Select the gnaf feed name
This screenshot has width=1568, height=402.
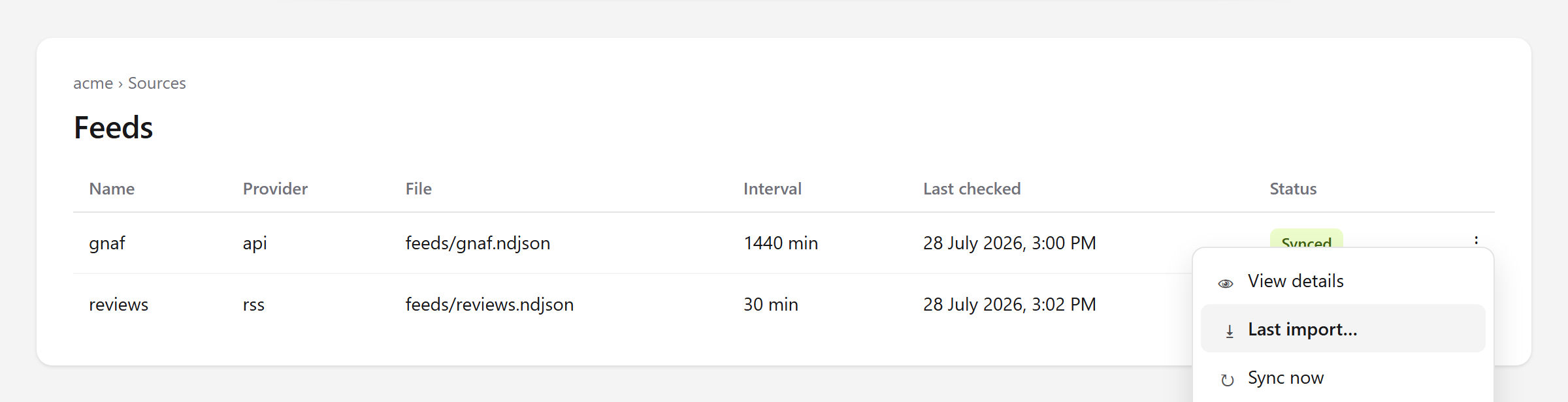pos(106,243)
